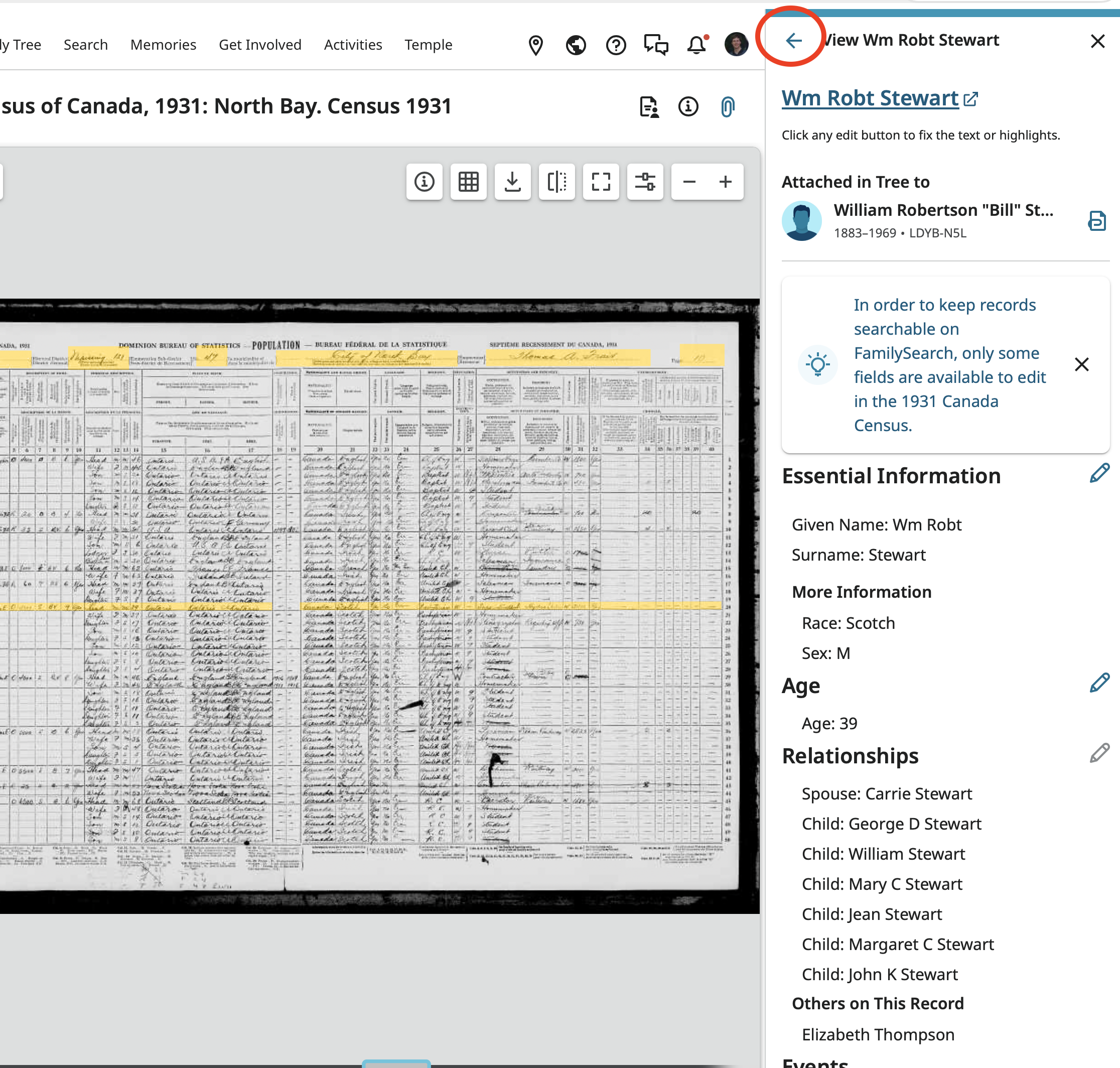Zoom out of the census image
This screenshot has width=1120, height=1068.
[x=689, y=182]
